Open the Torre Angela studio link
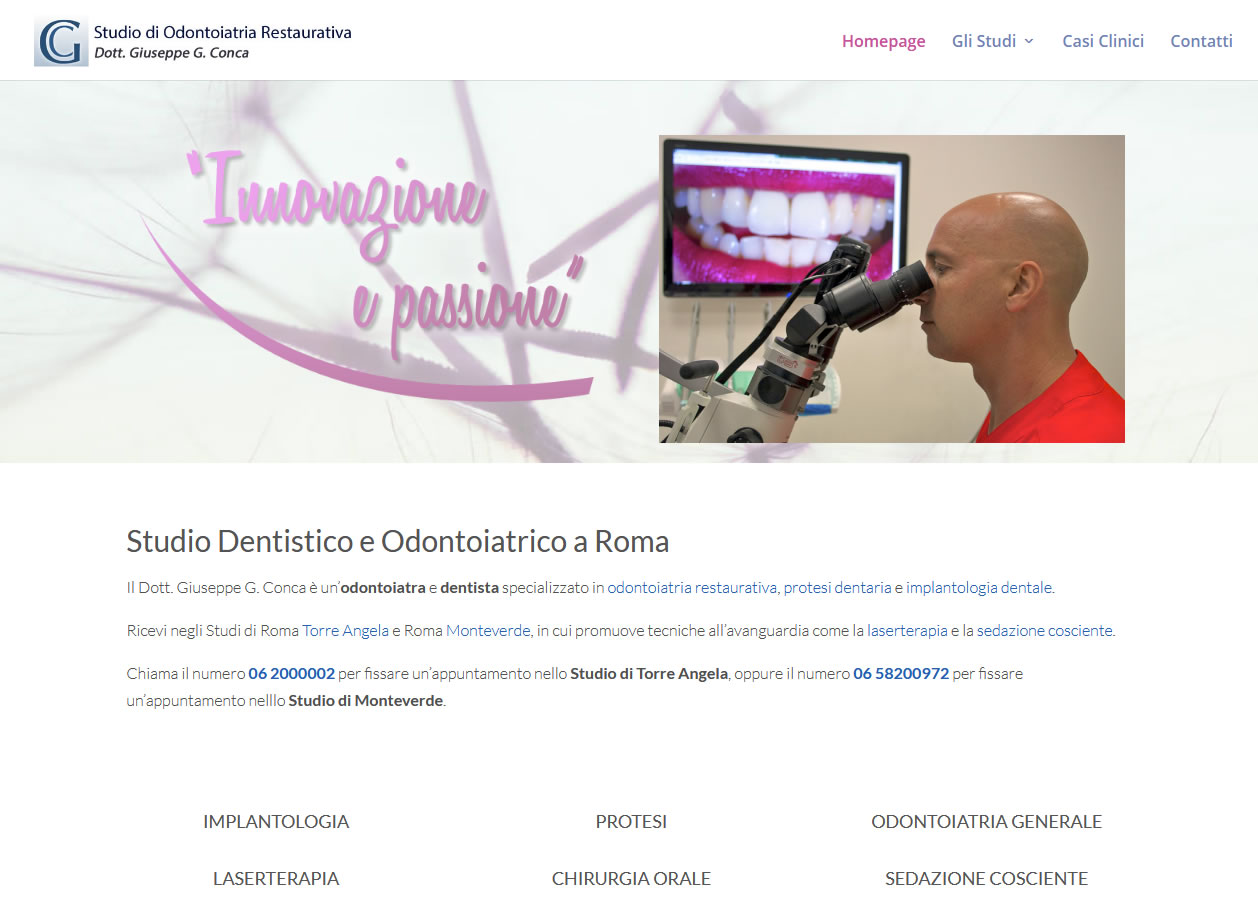 (345, 630)
